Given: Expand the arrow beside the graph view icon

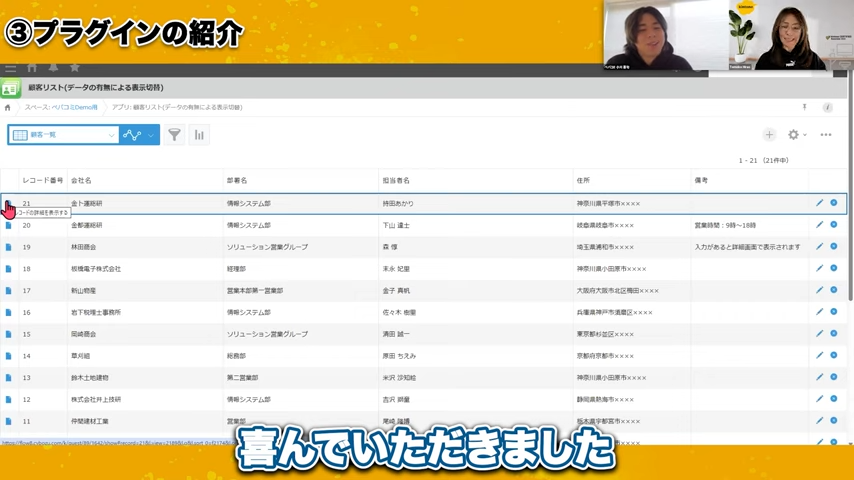Looking at the screenshot, I should click(151, 135).
